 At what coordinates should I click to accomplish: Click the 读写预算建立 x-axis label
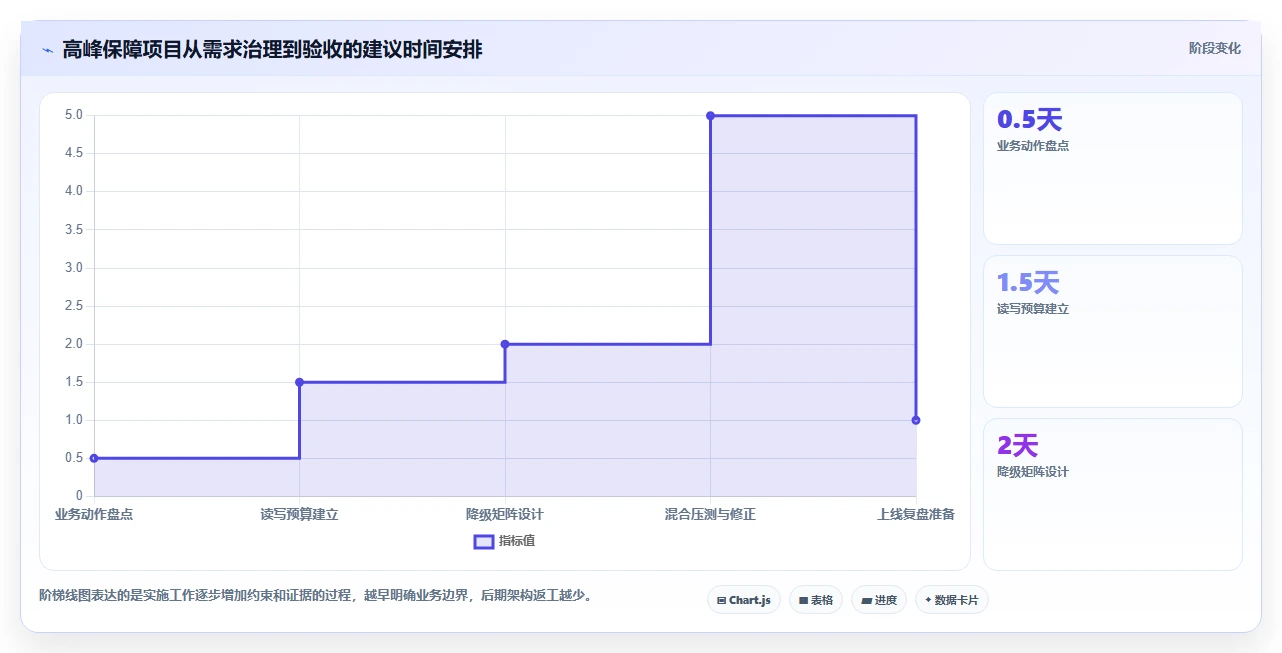[299, 515]
